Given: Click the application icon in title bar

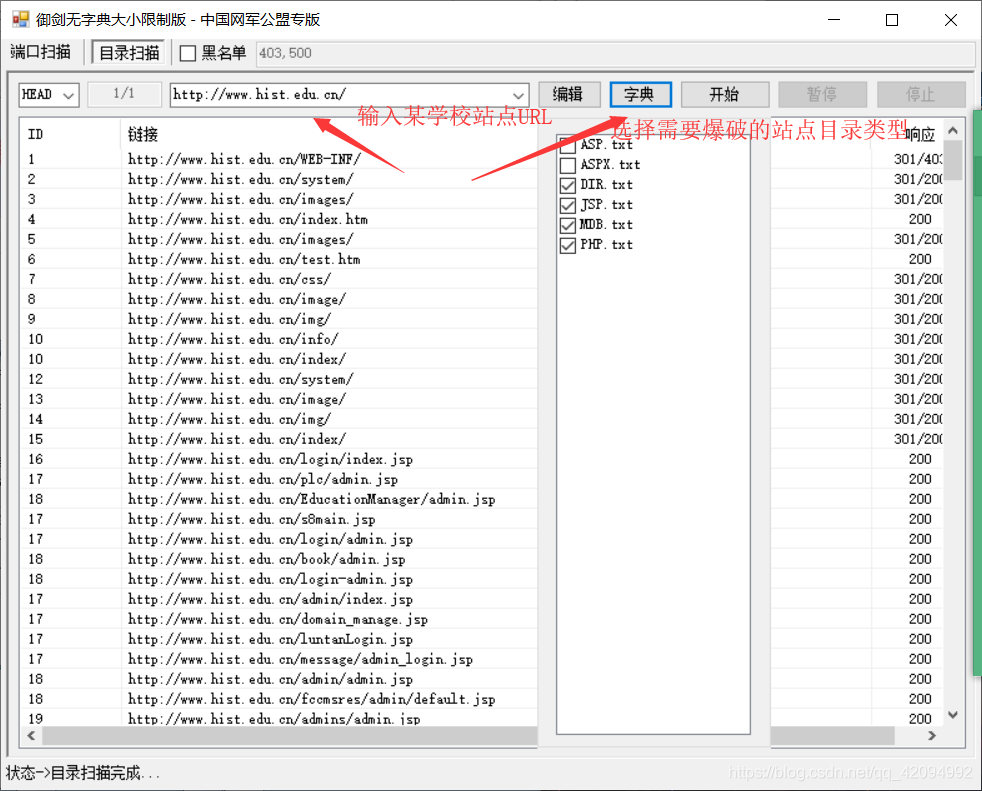Looking at the screenshot, I should click(x=21, y=19).
